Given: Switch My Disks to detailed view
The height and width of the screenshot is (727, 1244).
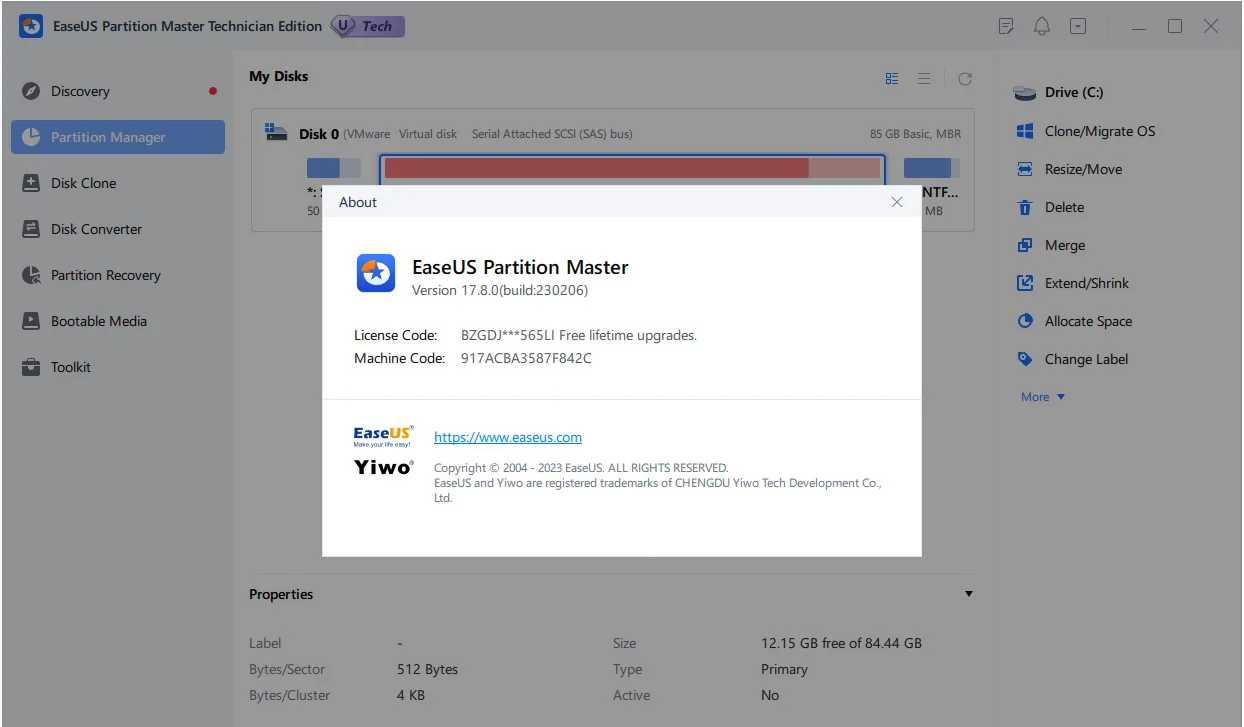Looking at the screenshot, I should [x=892, y=78].
